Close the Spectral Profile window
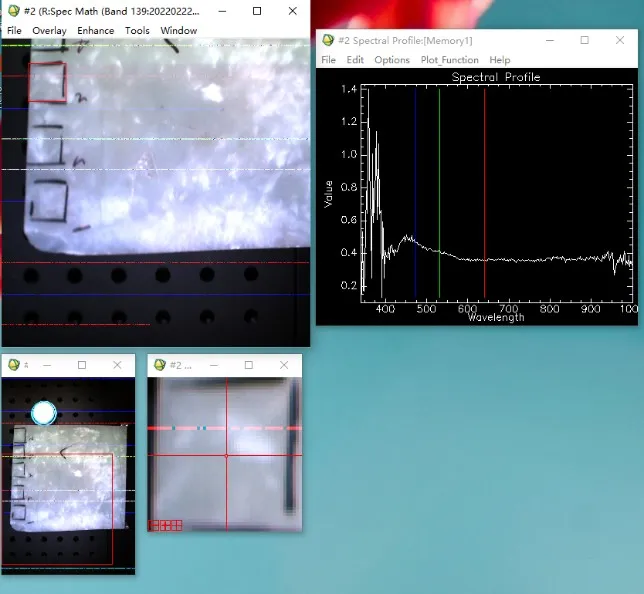The width and height of the screenshot is (644, 594). pos(619,40)
